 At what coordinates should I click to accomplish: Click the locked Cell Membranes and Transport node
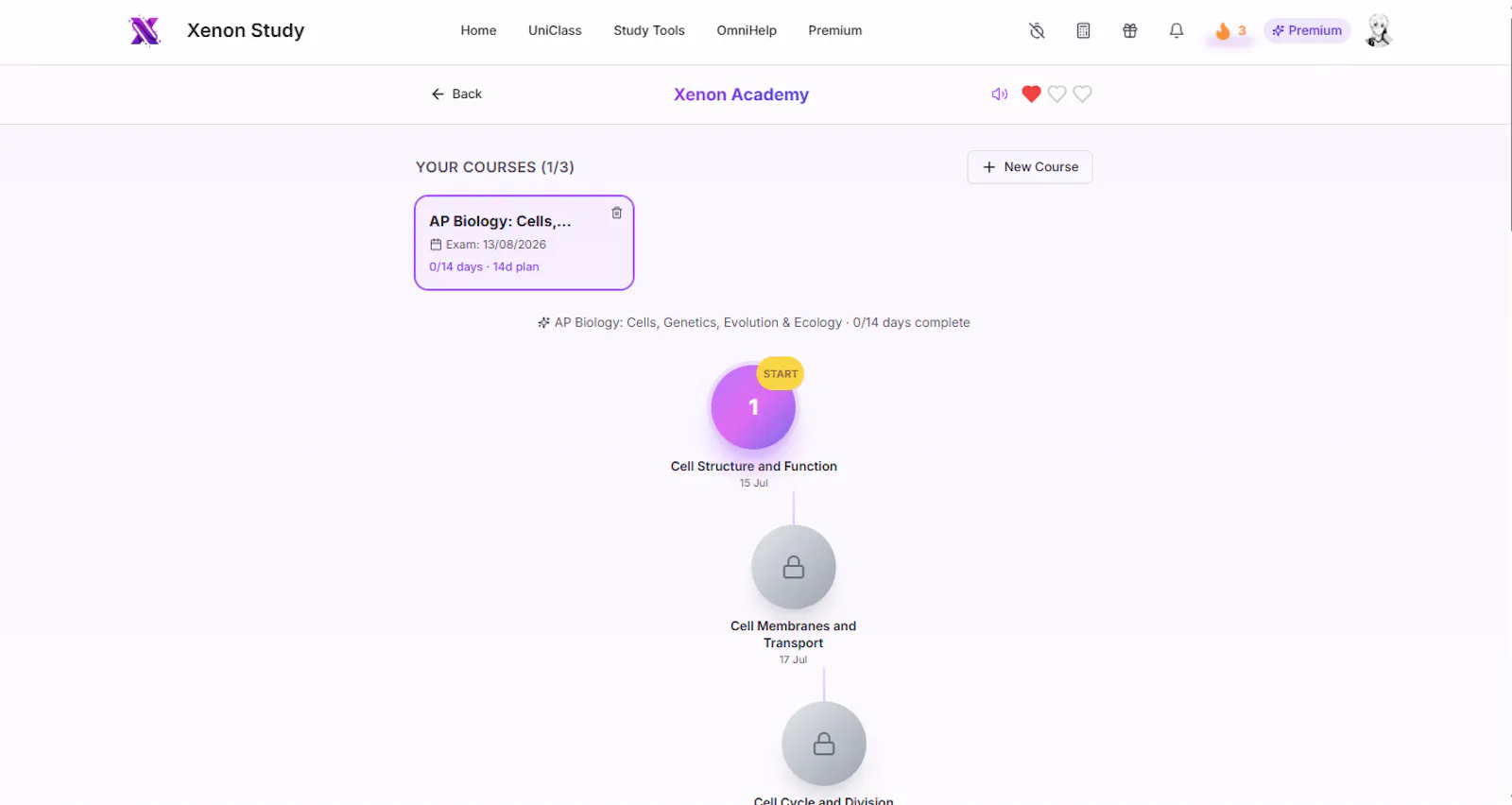[x=794, y=567]
